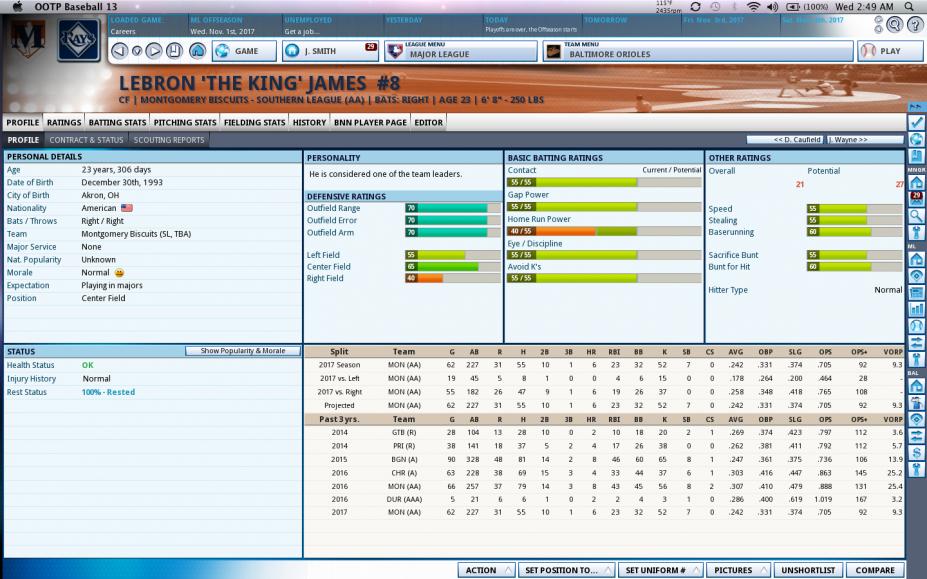Expand the SET UNIFORM # dropdown
Image resolution: width=927 pixels, height=579 pixels.
(660, 570)
